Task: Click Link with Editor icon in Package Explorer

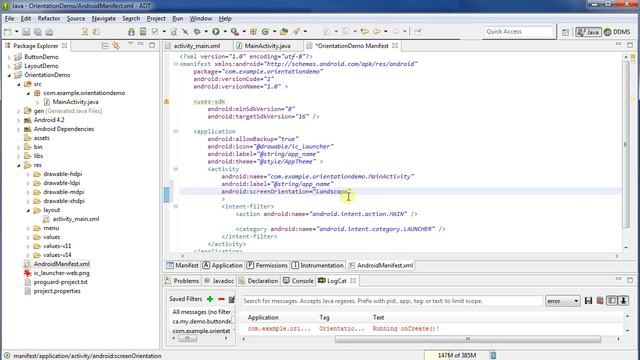Action: tap(116, 46)
